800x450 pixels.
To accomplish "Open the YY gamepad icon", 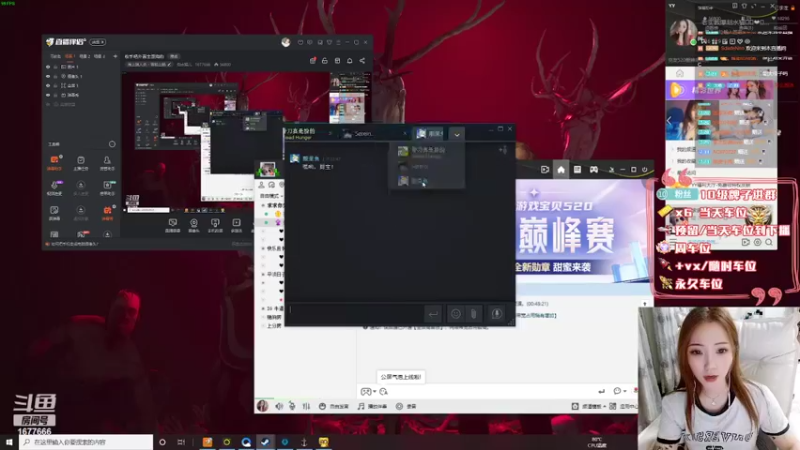I will coord(594,169).
